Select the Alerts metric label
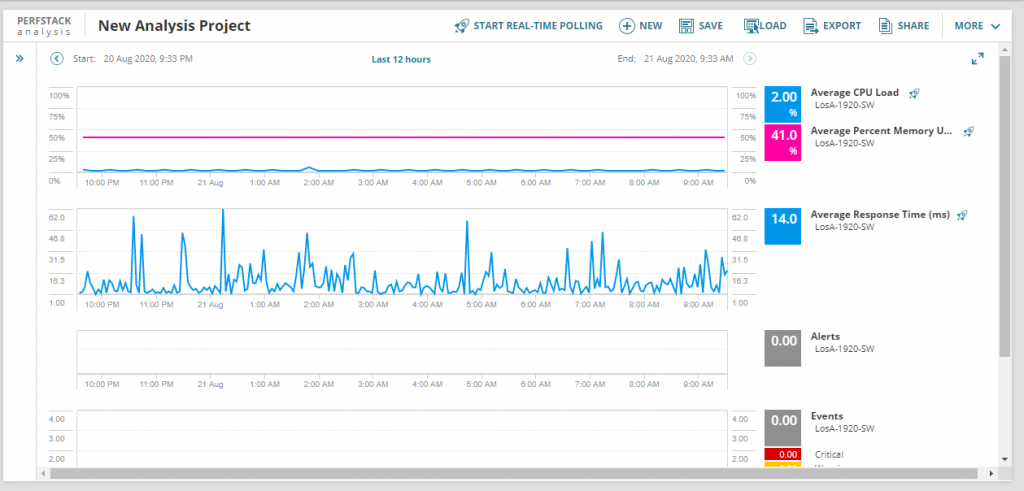 pyautogui.click(x=825, y=336)
